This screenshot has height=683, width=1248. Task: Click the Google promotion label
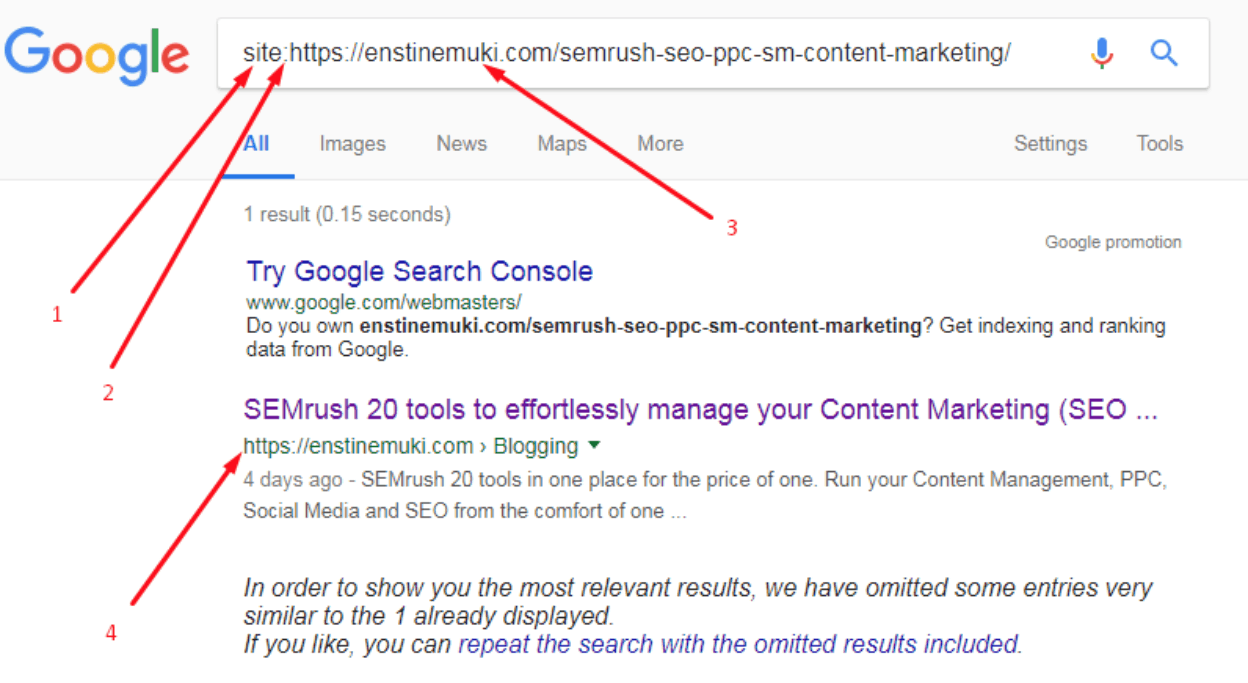tap(1113, 242)
